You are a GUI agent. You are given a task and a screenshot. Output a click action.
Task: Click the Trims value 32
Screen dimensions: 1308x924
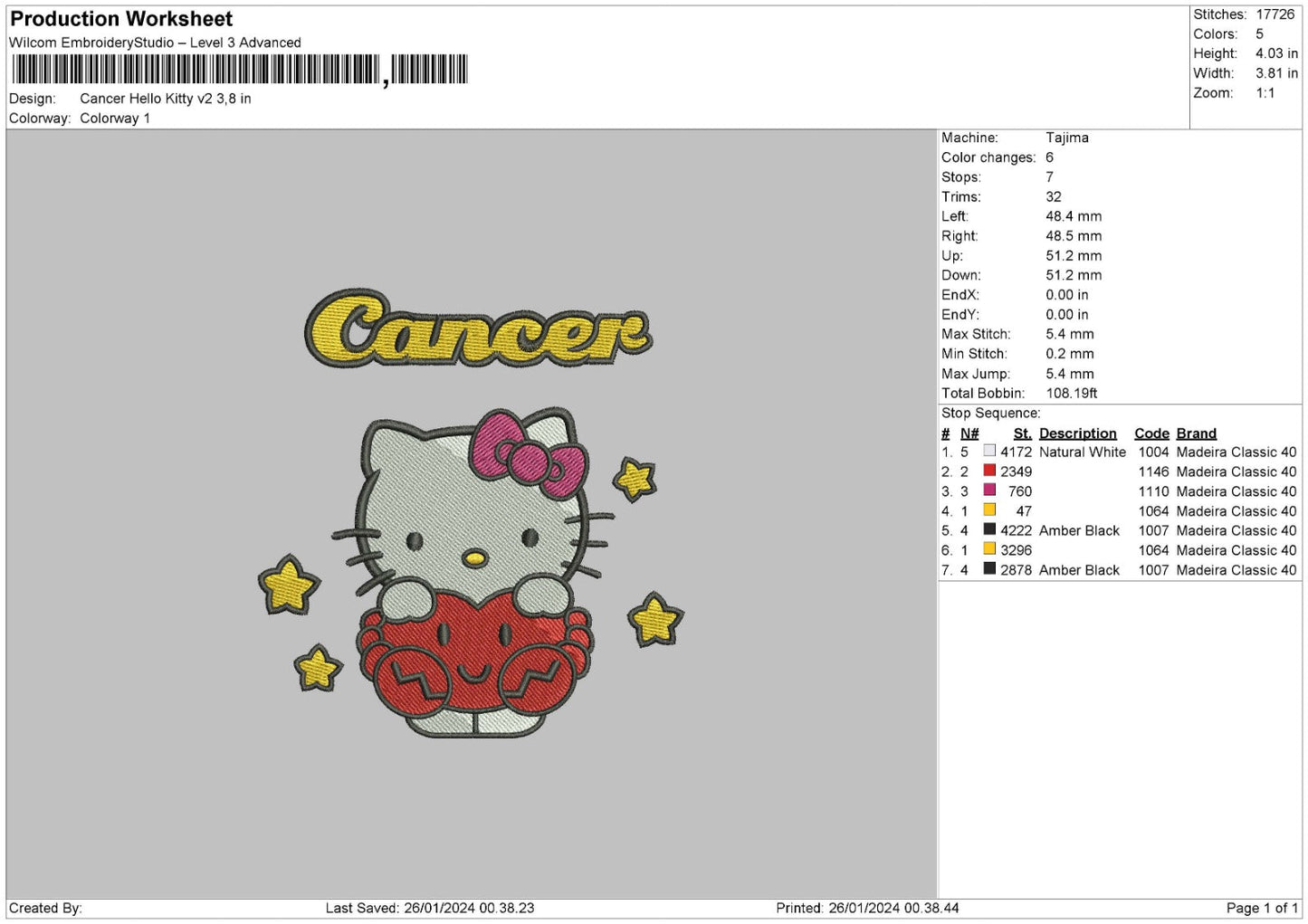tap(1054, 196)
